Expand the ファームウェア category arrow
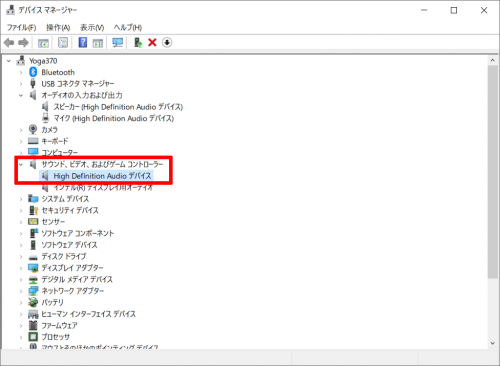 pyautogui.click(x=21, y=325)
